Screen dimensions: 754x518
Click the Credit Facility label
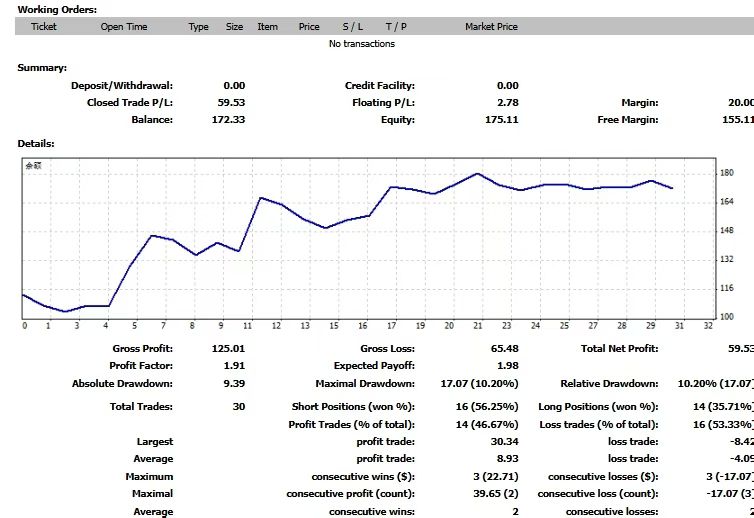pos(380,86)
